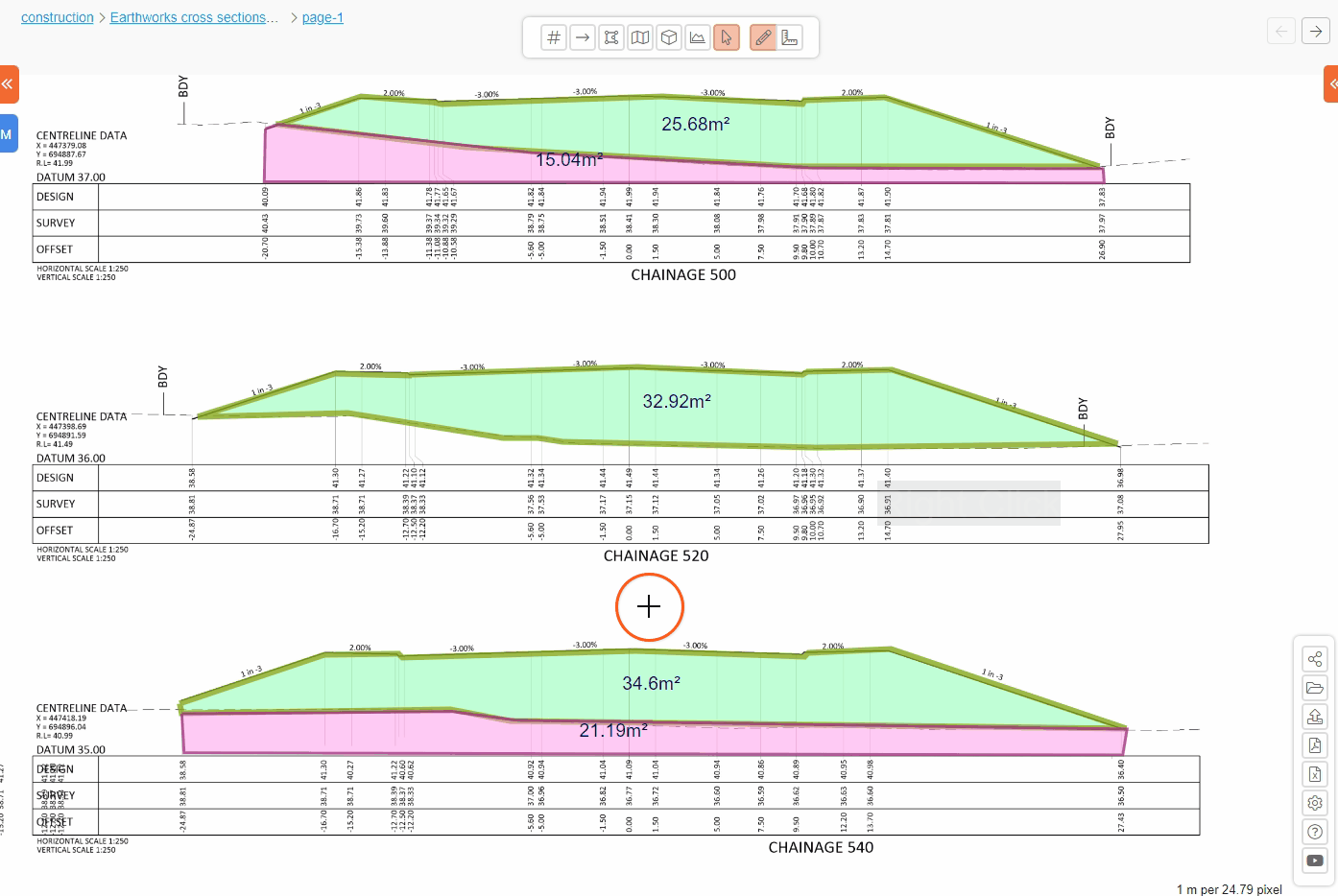This screenshot has width=1338, height=896.
Task: Click the area chart profile icon
Action: click(698, 37)
